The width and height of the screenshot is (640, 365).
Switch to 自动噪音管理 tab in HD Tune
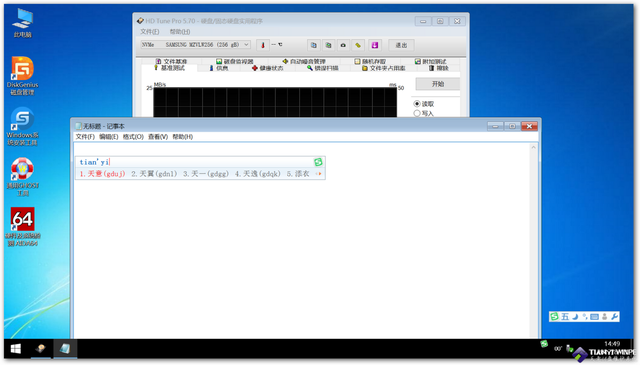click(x=304, y=61)
